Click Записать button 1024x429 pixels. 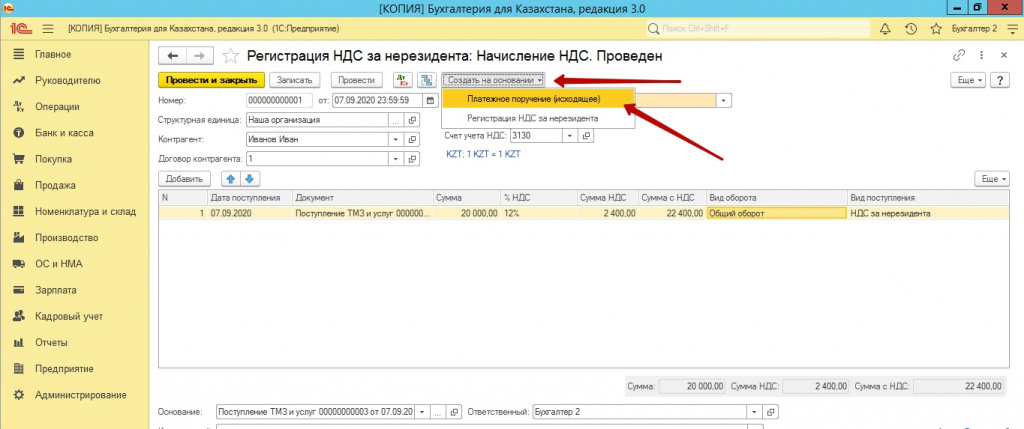295,80
